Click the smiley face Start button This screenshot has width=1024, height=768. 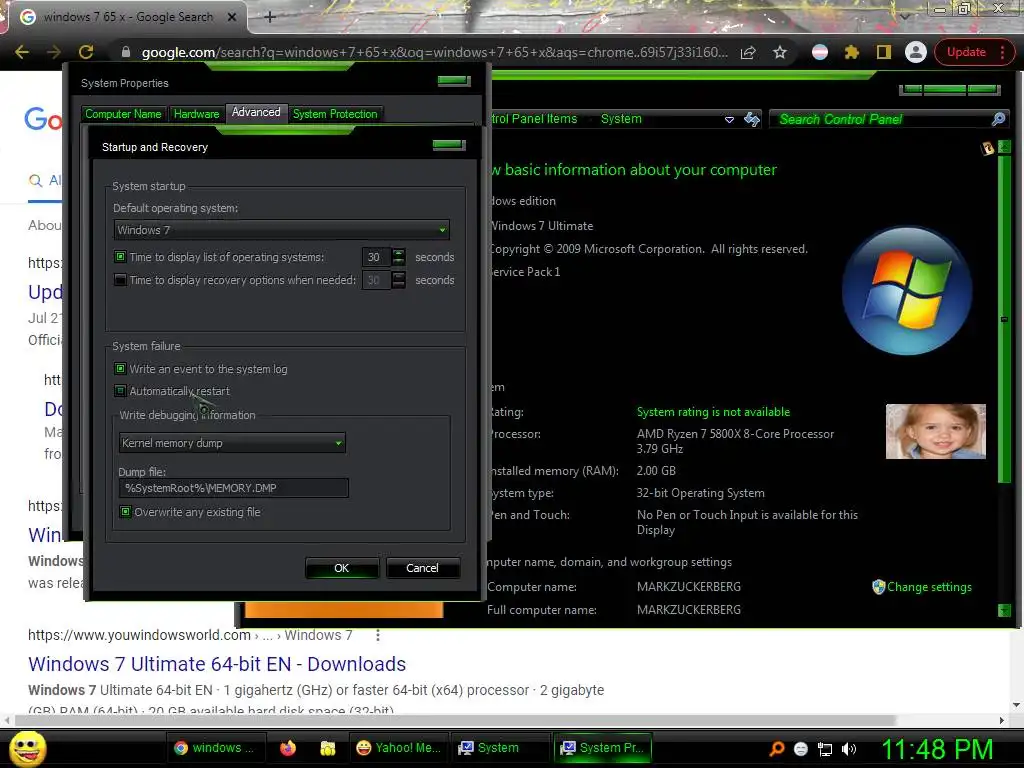pos(27,748)
